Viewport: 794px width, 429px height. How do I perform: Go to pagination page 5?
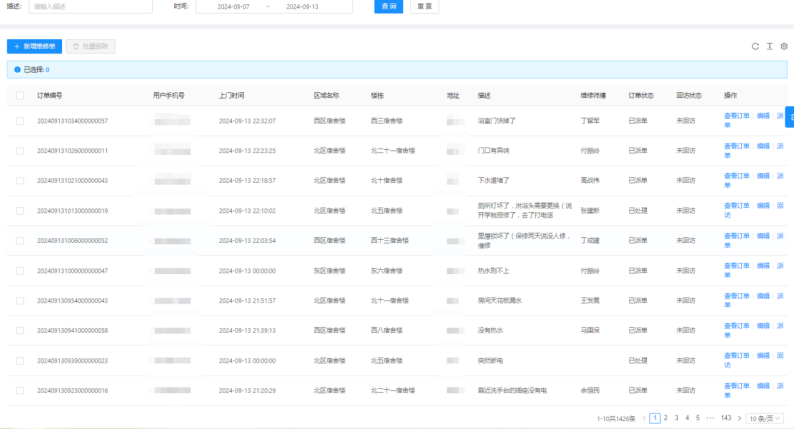coord(698,418)
